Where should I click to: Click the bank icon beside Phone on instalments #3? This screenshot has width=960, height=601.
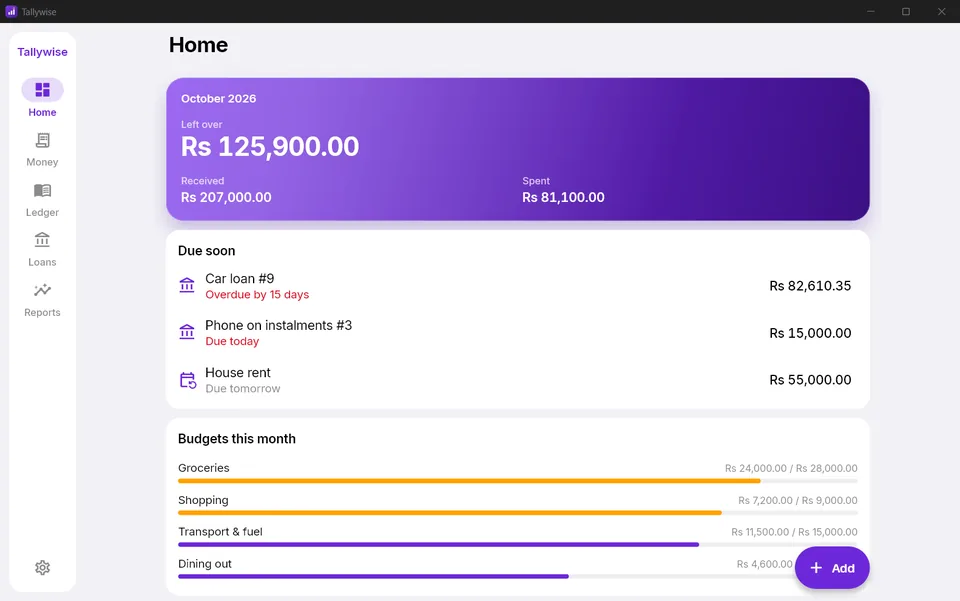187,332
